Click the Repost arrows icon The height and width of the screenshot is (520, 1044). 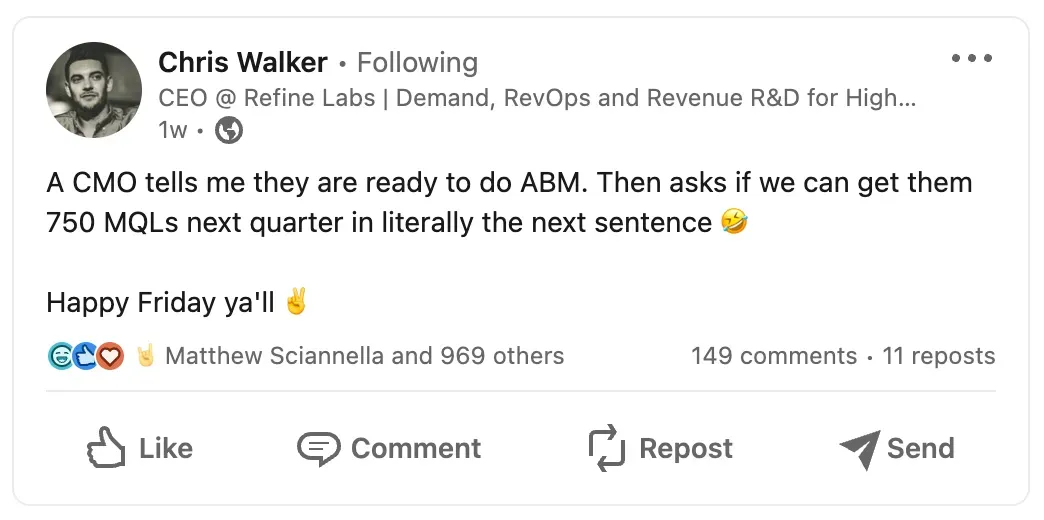pyautogui.click(x=607, y=449)
